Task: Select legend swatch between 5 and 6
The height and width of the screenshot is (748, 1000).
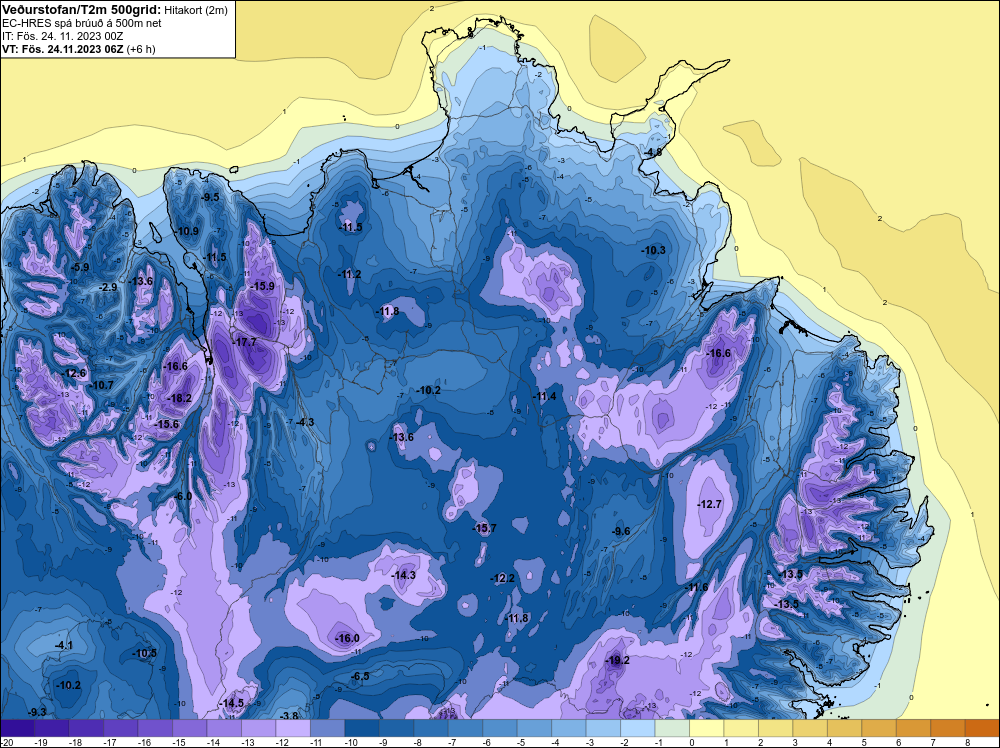Action: click(879, 728)
